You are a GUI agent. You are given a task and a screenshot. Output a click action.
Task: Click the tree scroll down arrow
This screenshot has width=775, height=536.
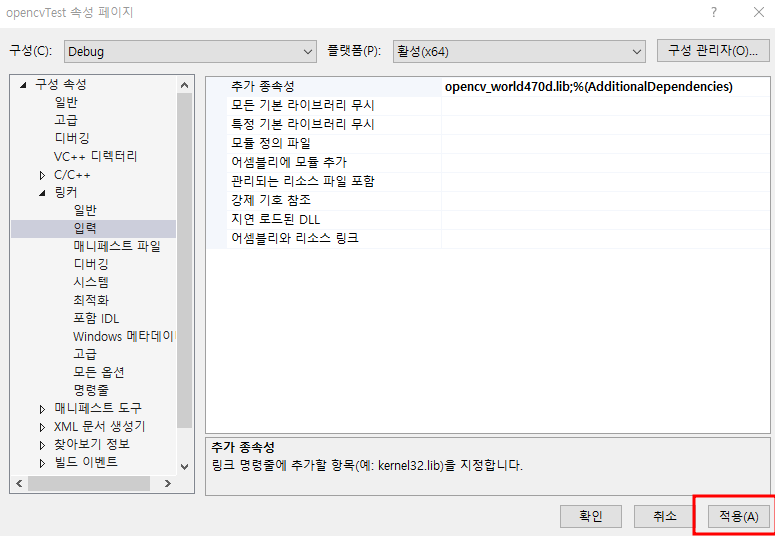184,466
